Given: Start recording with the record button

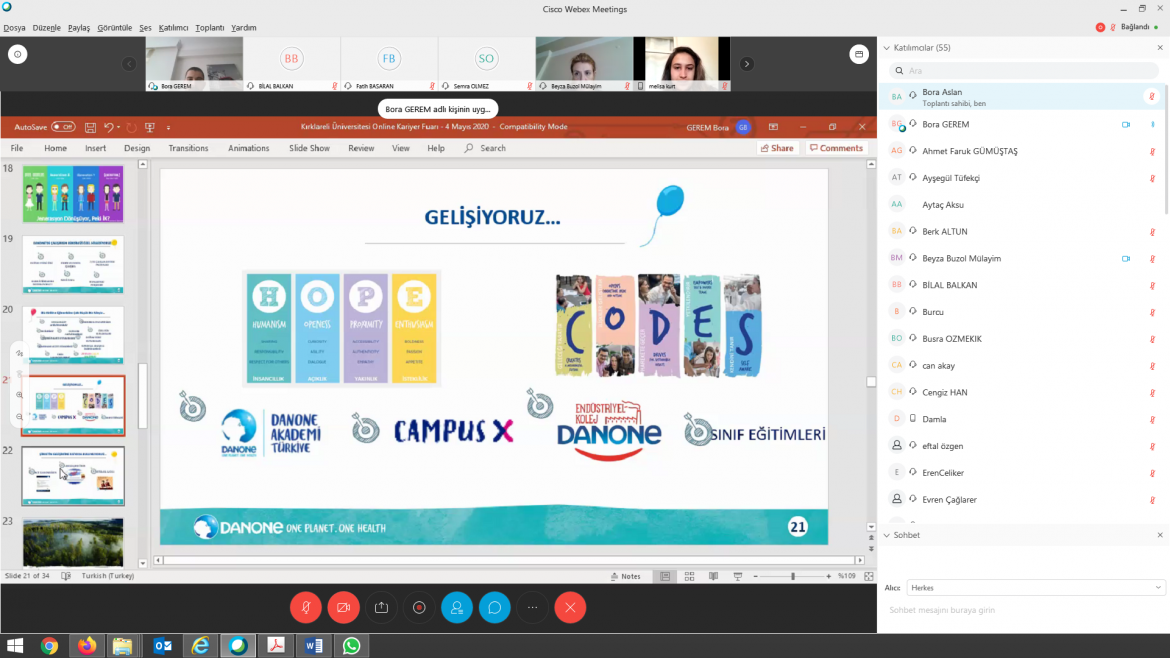Looking at the screenshot, I should coord(419,607).
